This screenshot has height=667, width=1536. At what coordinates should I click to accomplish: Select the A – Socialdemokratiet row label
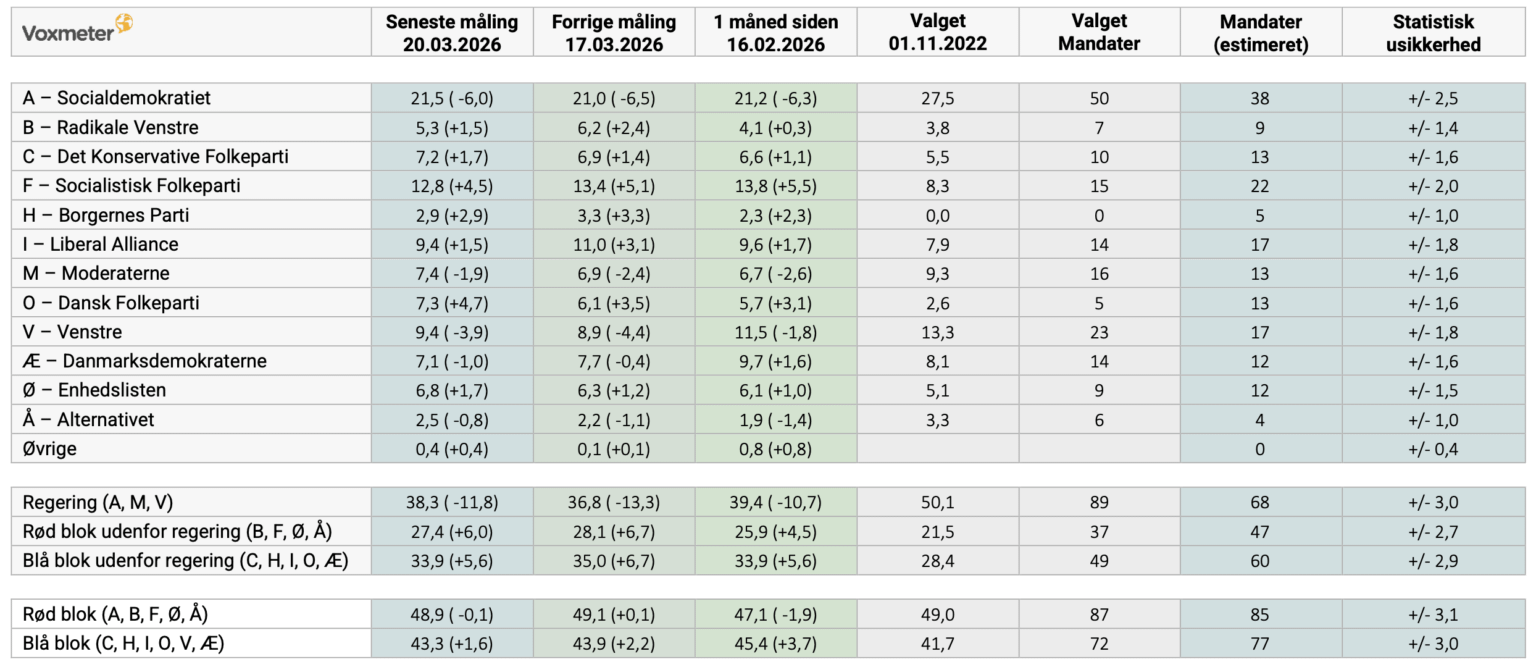117,98
